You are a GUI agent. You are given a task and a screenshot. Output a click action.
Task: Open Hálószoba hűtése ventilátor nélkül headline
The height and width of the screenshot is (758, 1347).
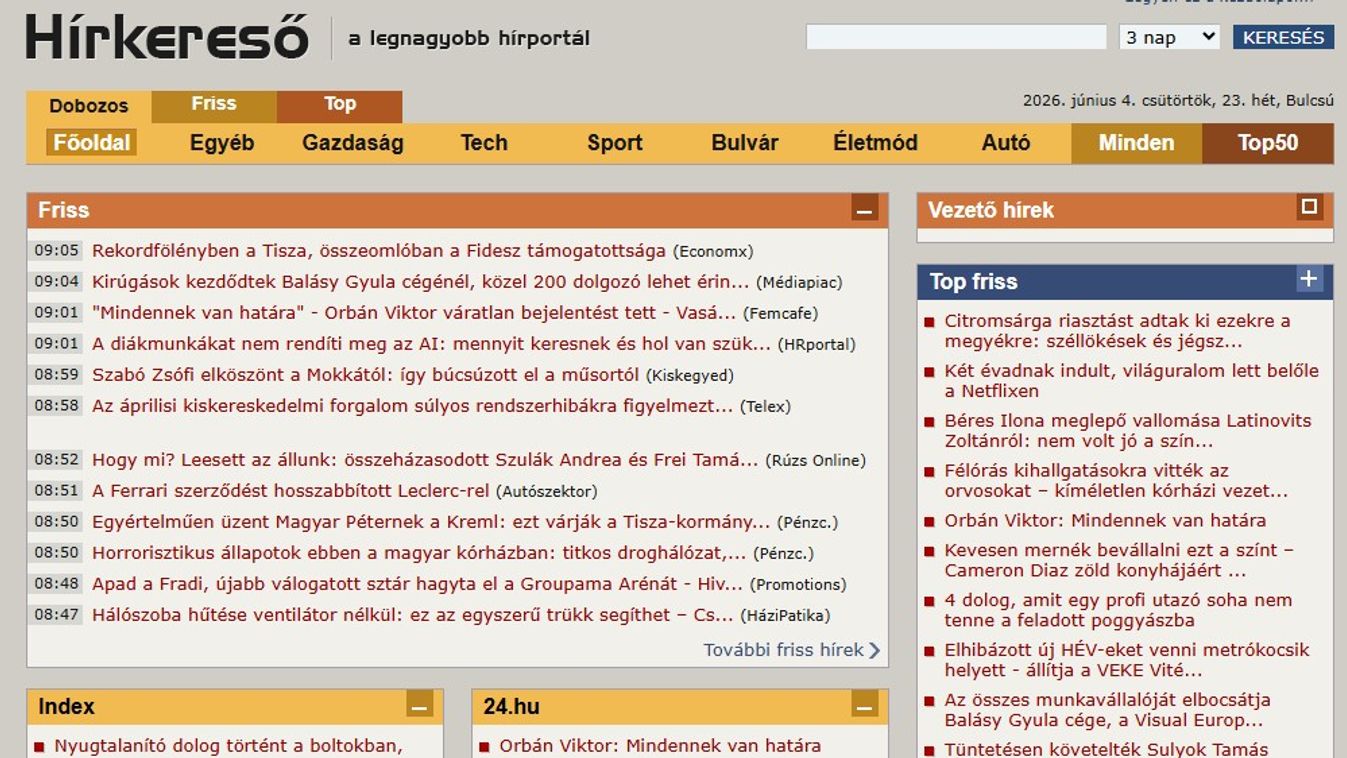pyautogui.click(x=413, y=615)
